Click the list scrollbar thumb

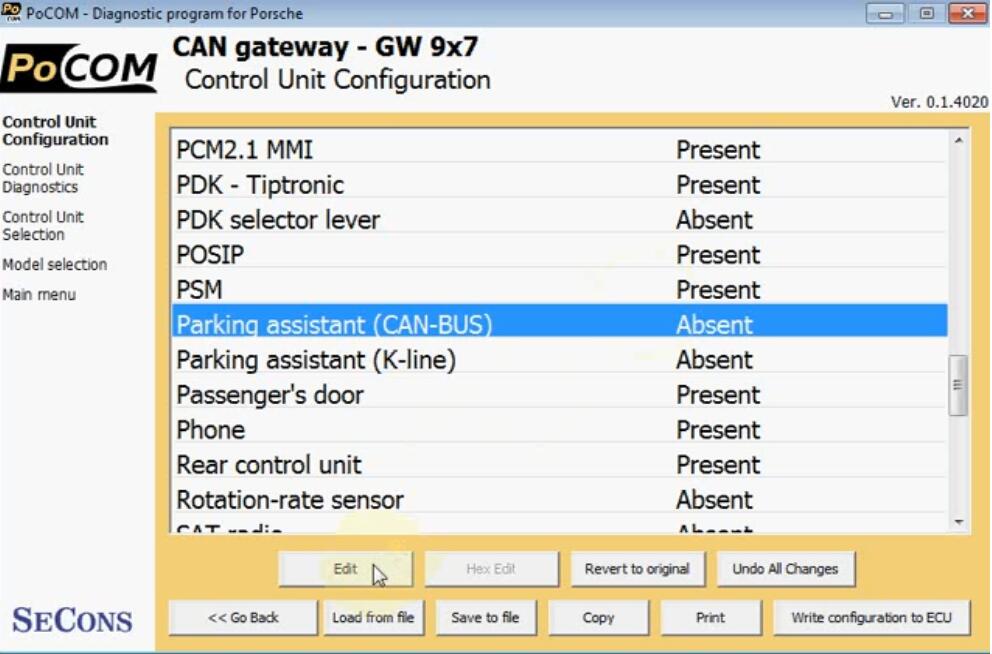pyautogui.click(x=958, y=385)
